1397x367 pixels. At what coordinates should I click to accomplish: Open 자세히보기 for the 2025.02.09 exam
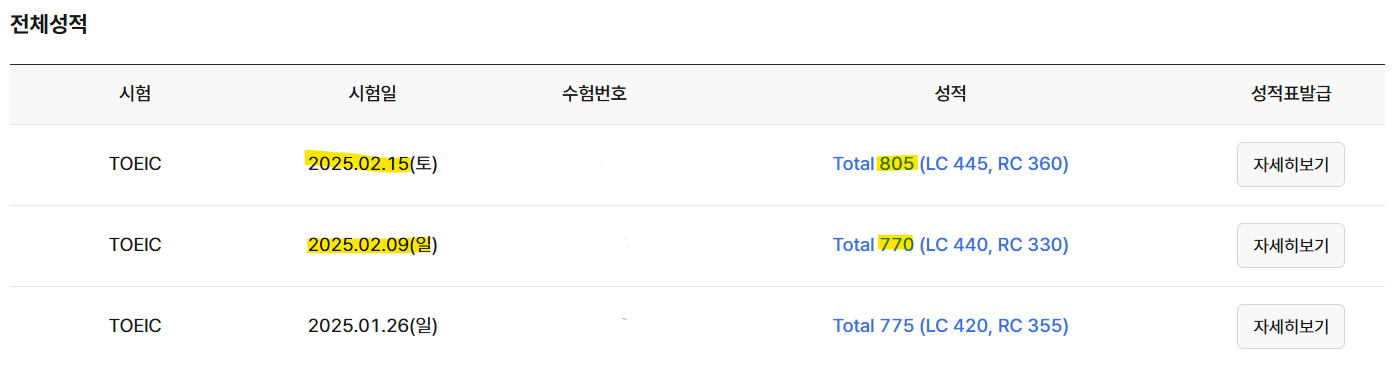coord(1290,245)
